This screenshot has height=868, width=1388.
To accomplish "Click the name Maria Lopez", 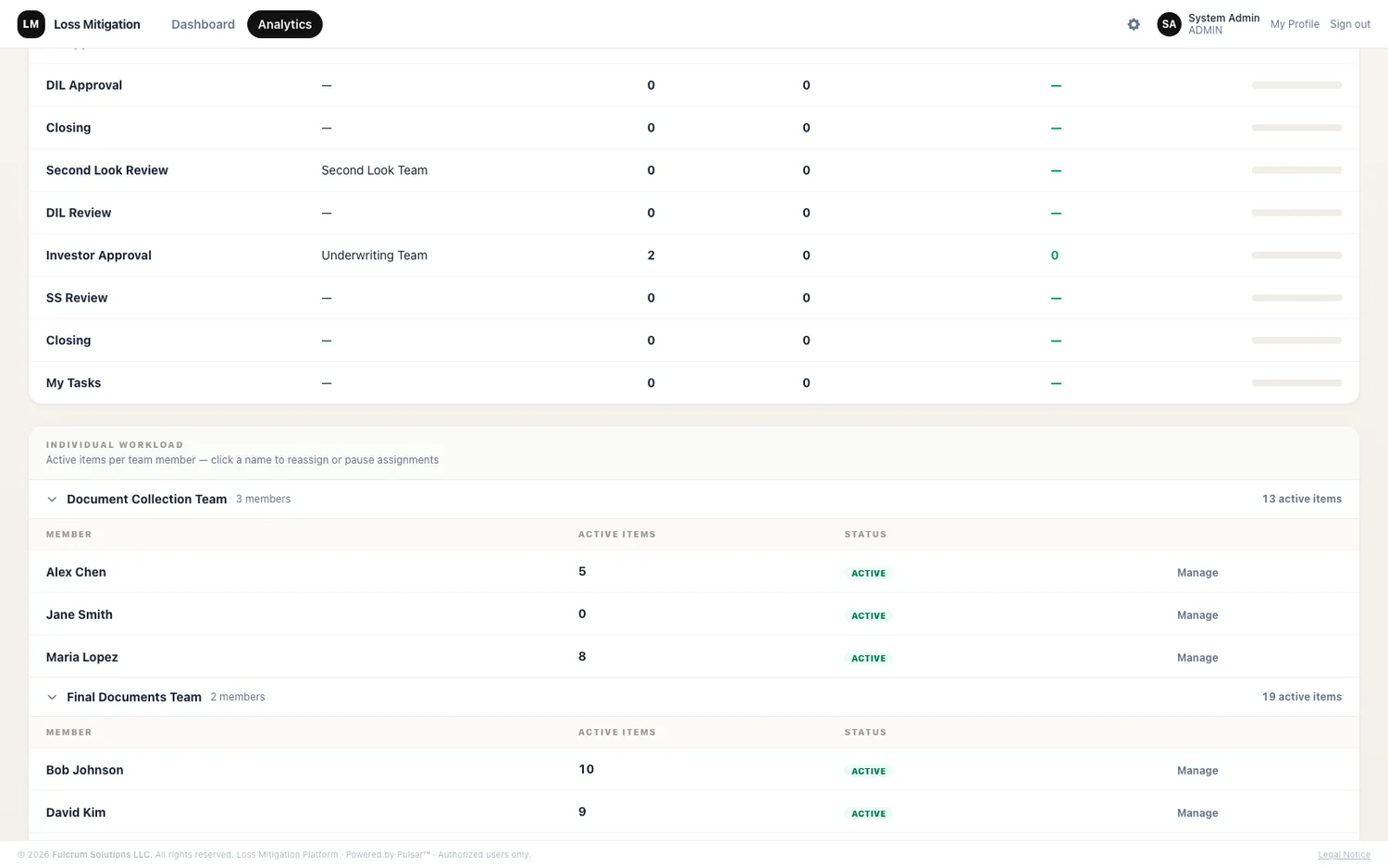I will (x=82, y=657).
